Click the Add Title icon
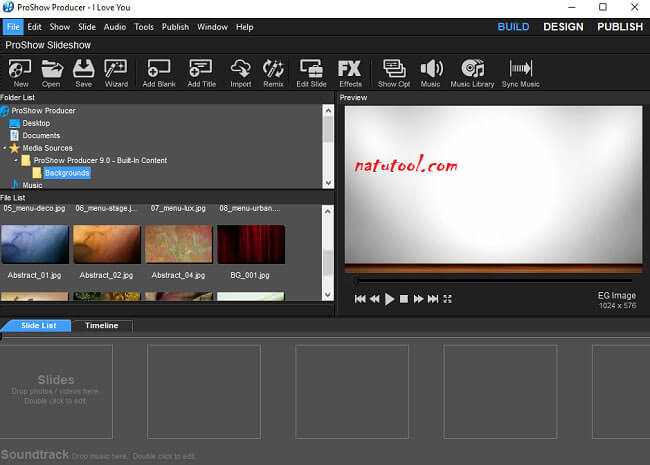This screenshot has width=650, height=465. click(201, 73)
